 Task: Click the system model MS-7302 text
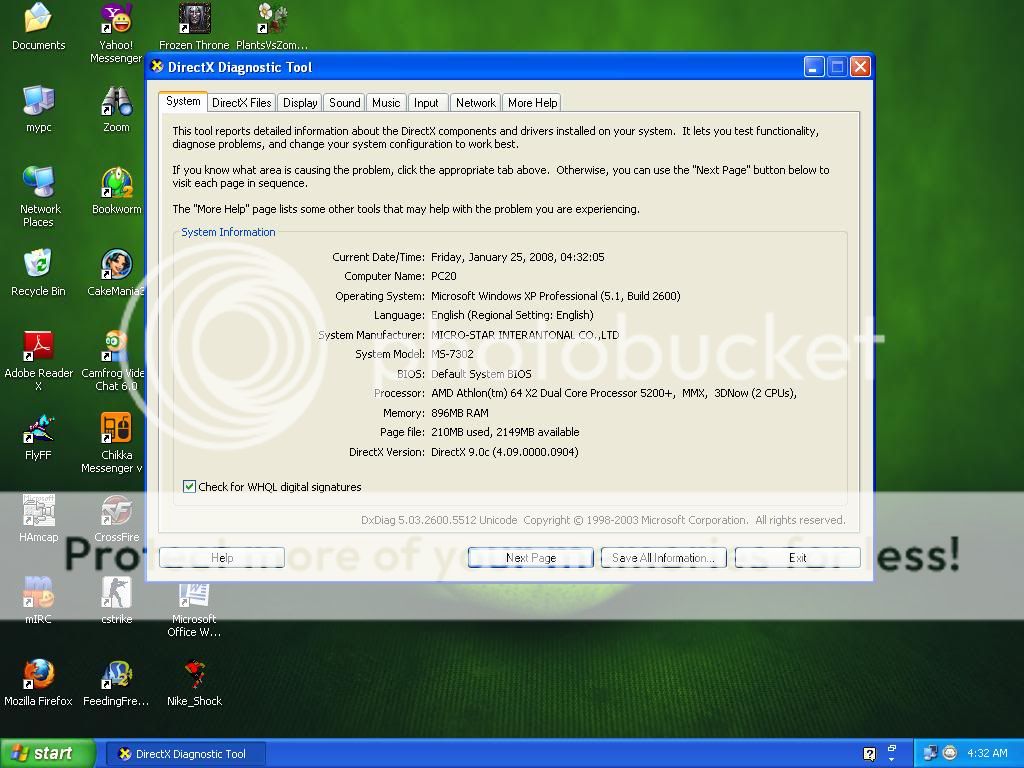[453, 354]
